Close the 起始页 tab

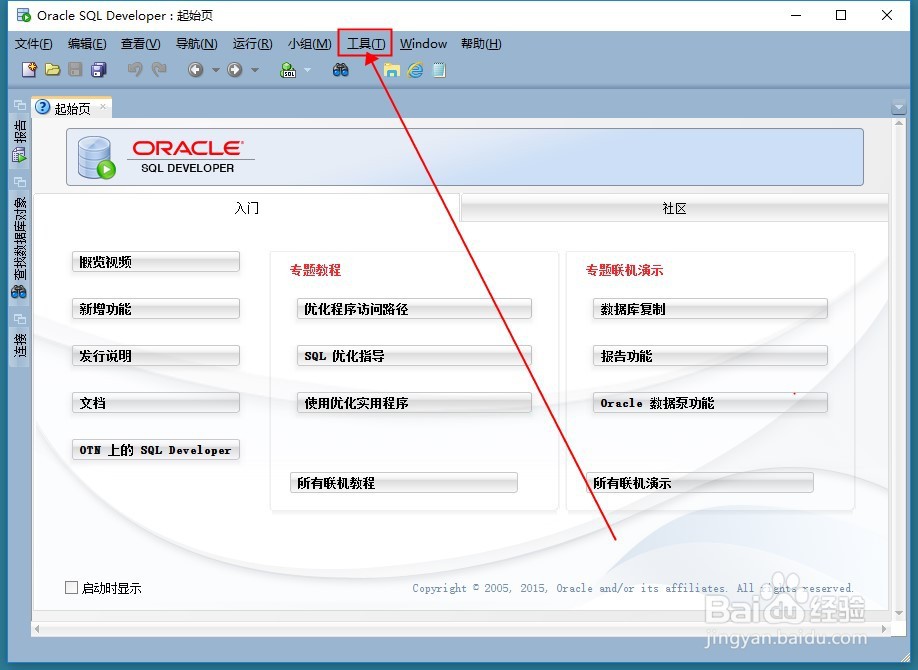pyautogui.click(x=103, y=107)
